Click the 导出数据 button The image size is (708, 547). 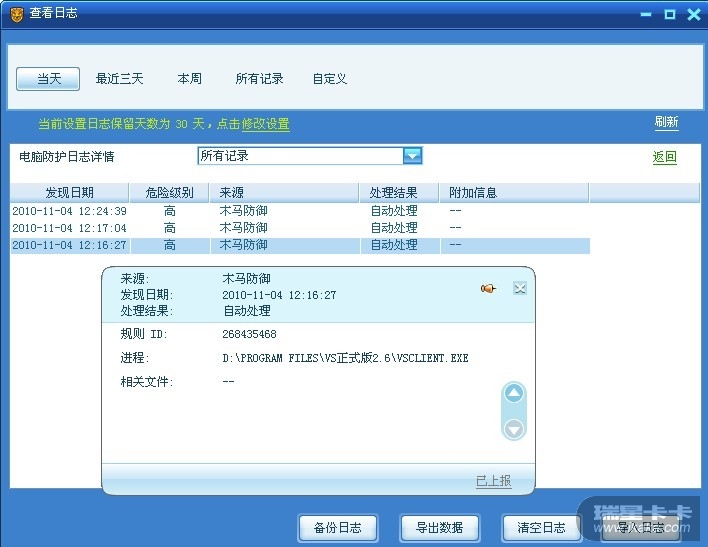pyautogui.click(x=439, y=528)
